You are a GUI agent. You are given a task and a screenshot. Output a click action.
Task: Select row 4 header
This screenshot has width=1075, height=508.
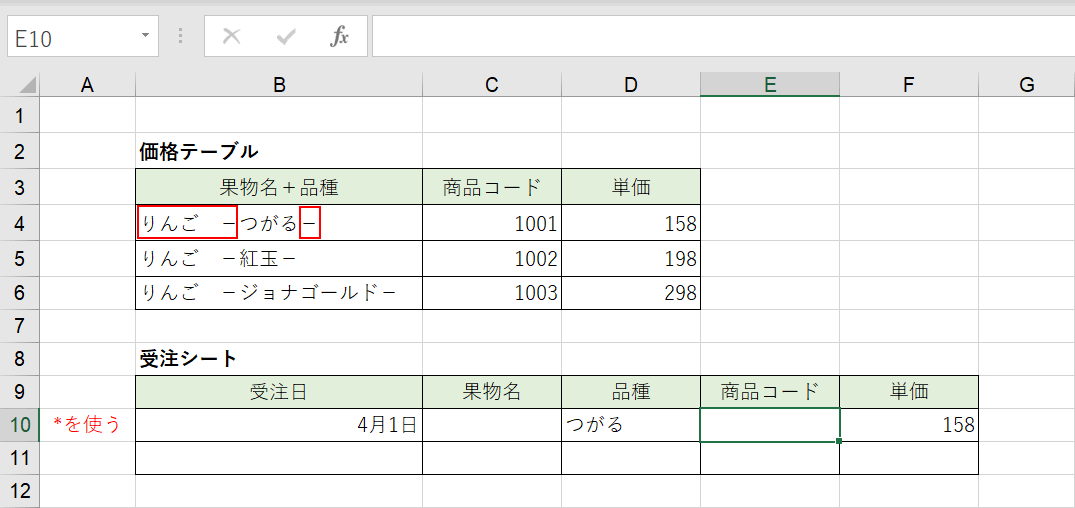[19, 222]
